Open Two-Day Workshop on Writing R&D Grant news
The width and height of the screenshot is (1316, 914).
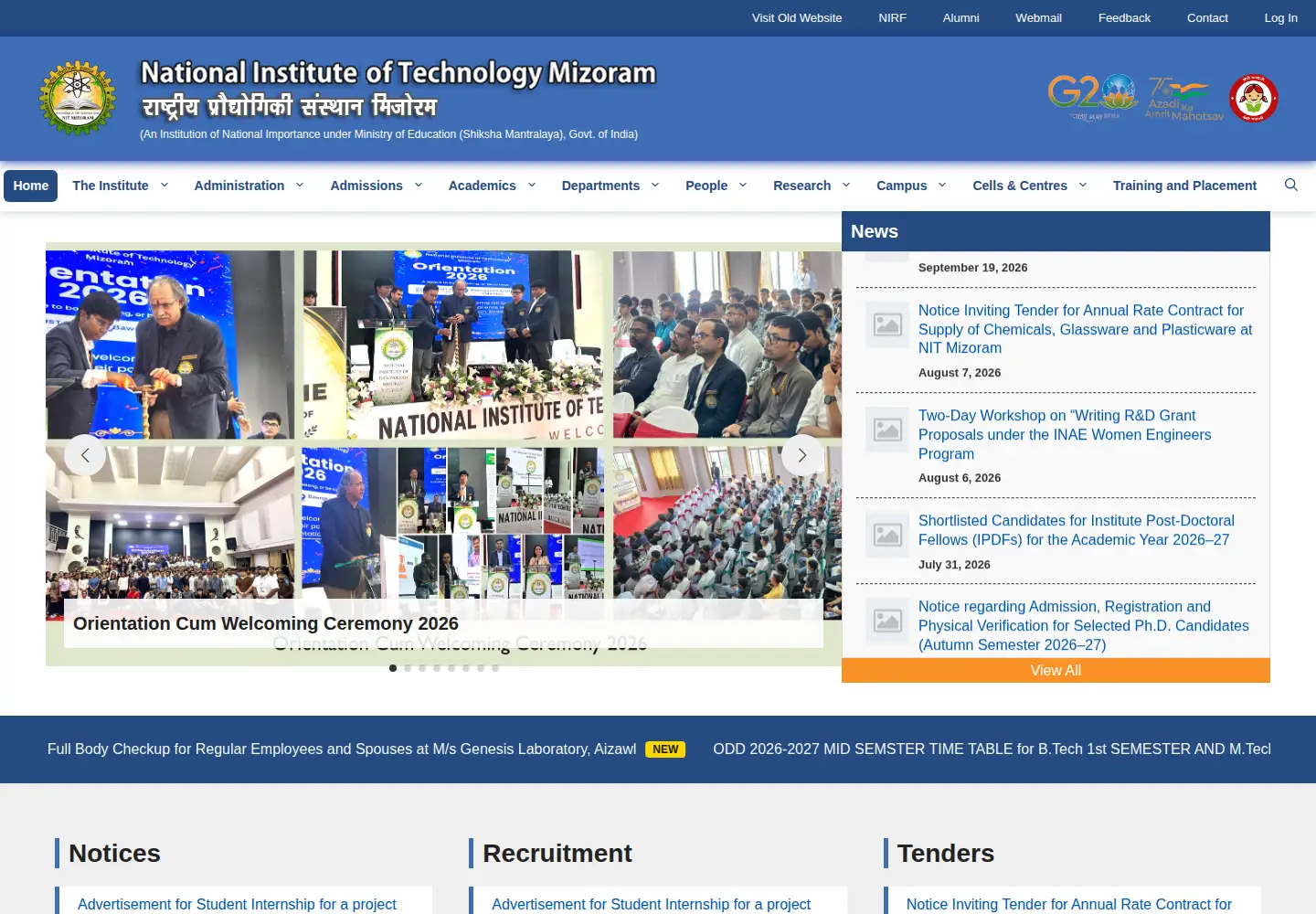click(x=1065, y=434)
